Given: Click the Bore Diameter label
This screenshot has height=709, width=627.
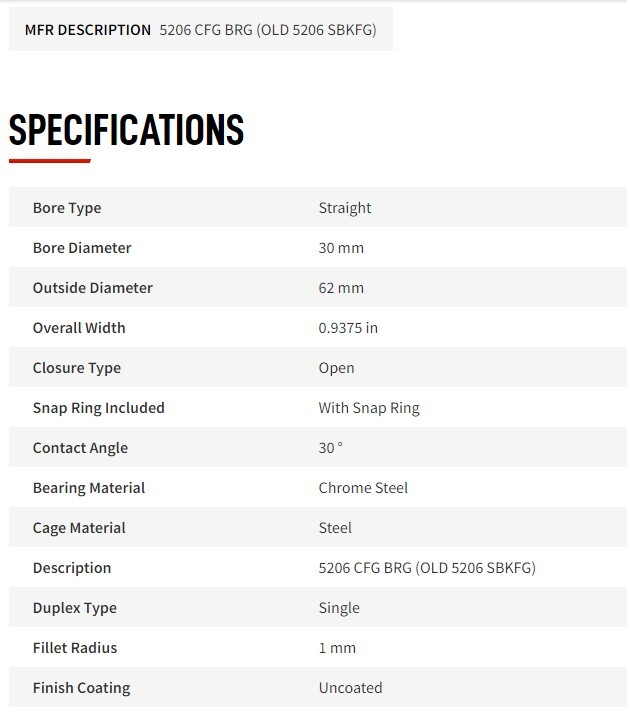Looking at the screenshot, I should (x=82, y=248).
